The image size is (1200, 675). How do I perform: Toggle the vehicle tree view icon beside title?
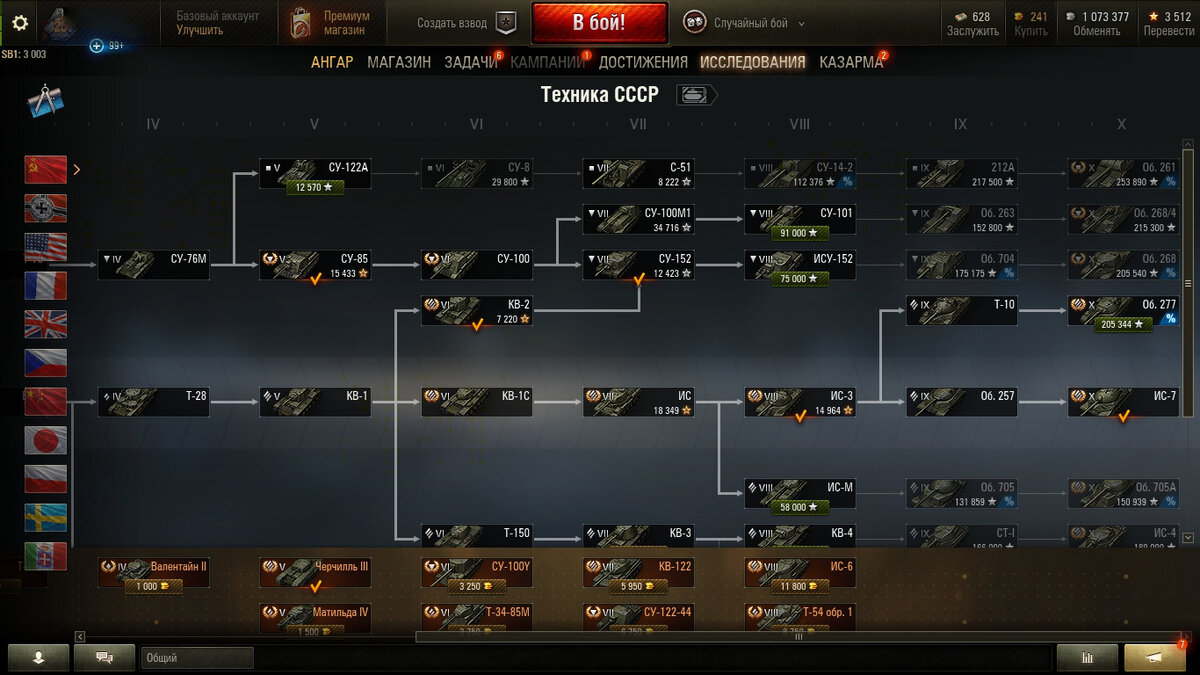point(697,95)
